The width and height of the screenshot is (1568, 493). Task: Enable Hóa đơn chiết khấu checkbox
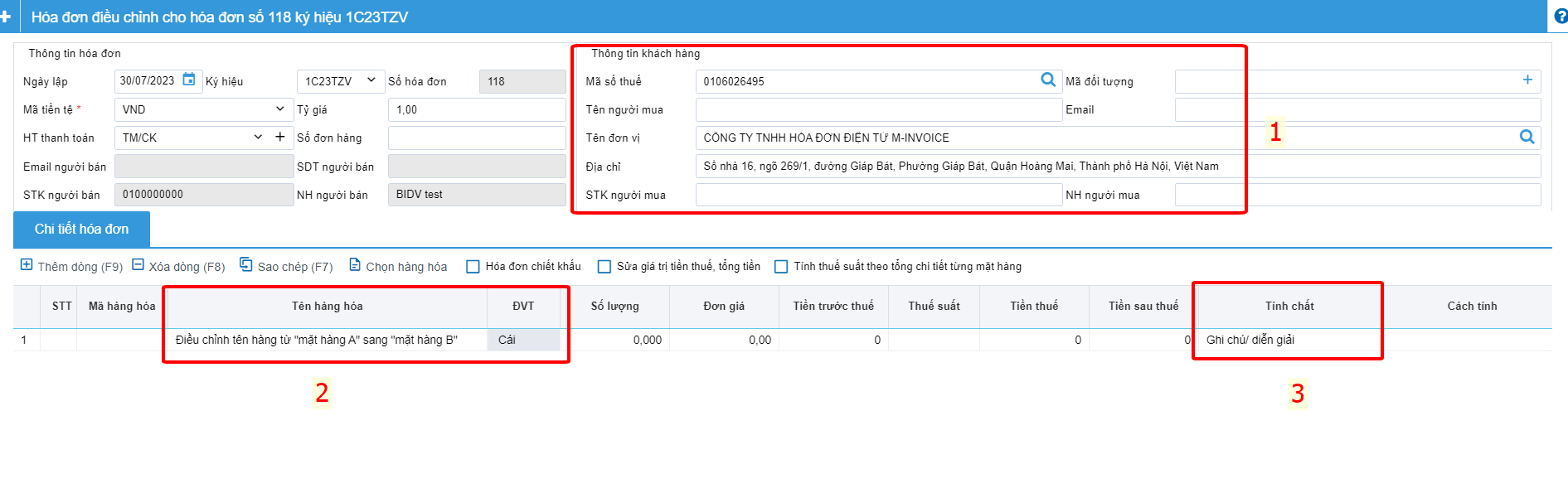tap(473, 267)
